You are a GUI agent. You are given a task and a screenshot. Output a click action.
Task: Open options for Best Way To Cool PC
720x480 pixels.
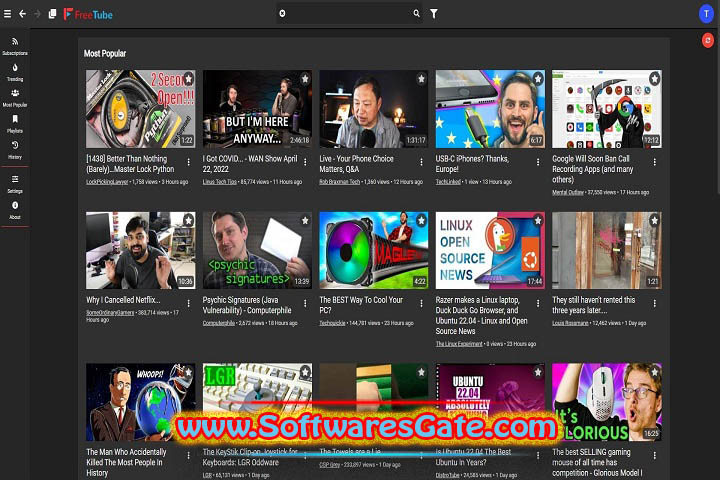point(421,303)
